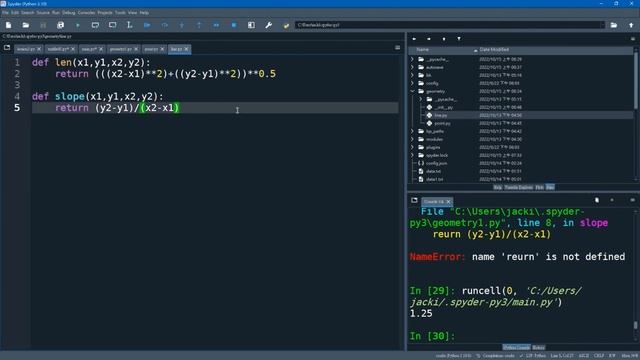
Task: Go to parent folder in Files pane
Action: click(444, 39)
